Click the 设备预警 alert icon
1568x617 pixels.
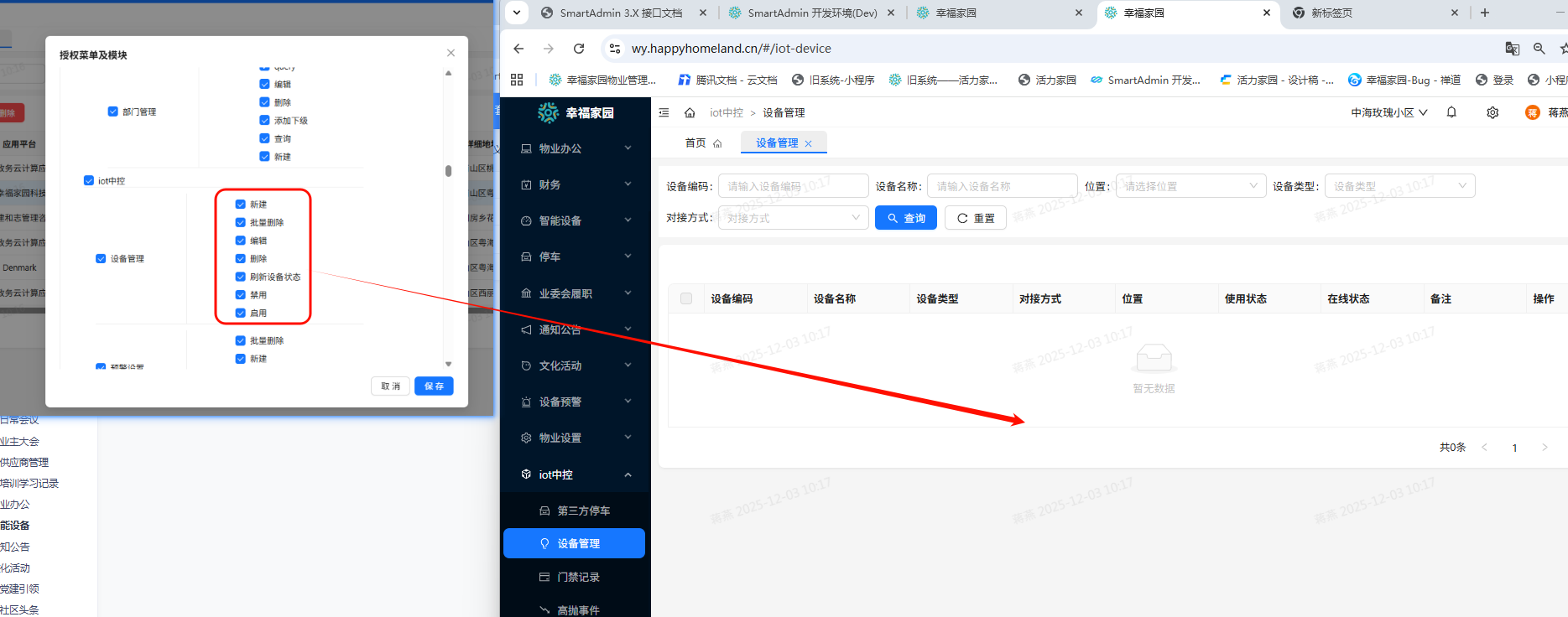click(526, 402)
